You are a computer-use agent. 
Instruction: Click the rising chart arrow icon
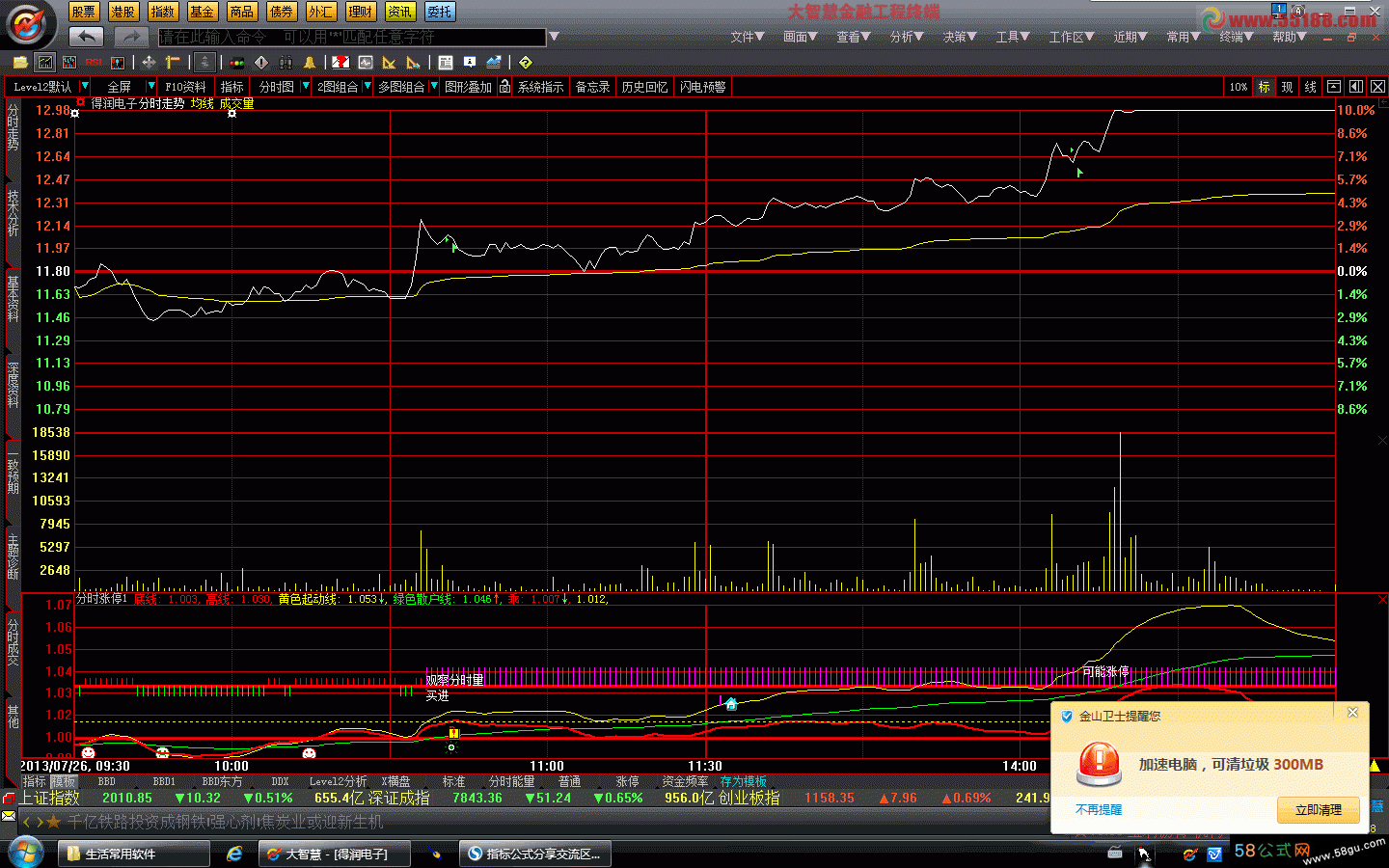pyautogui.click(x=494, y=63)
